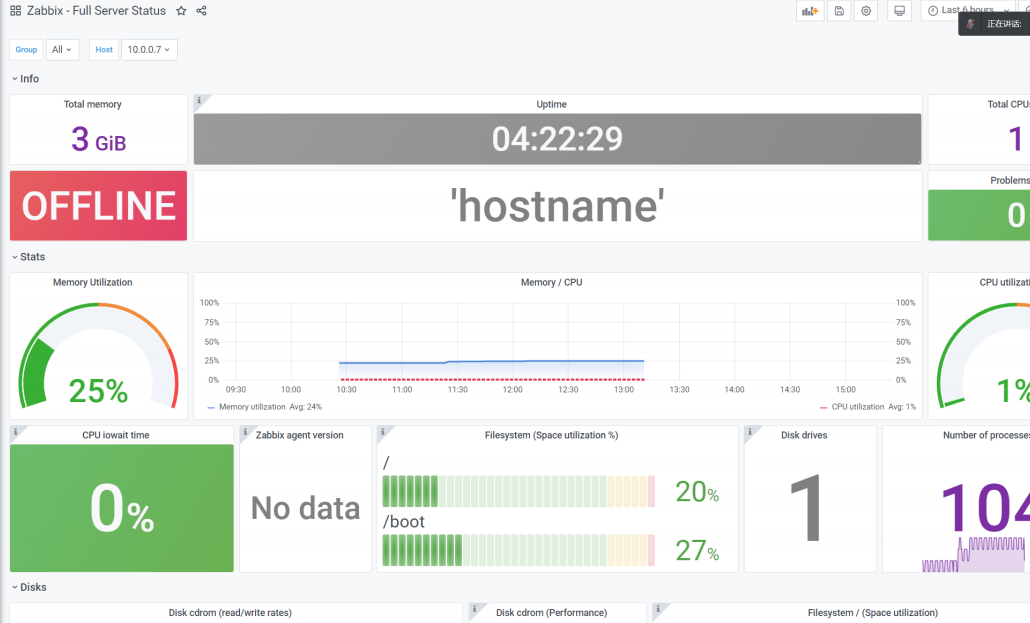Viewport: 1030px width, 623px height.
Task: Click the 12:00 time axis label
Action: click(x=512, y=390)
